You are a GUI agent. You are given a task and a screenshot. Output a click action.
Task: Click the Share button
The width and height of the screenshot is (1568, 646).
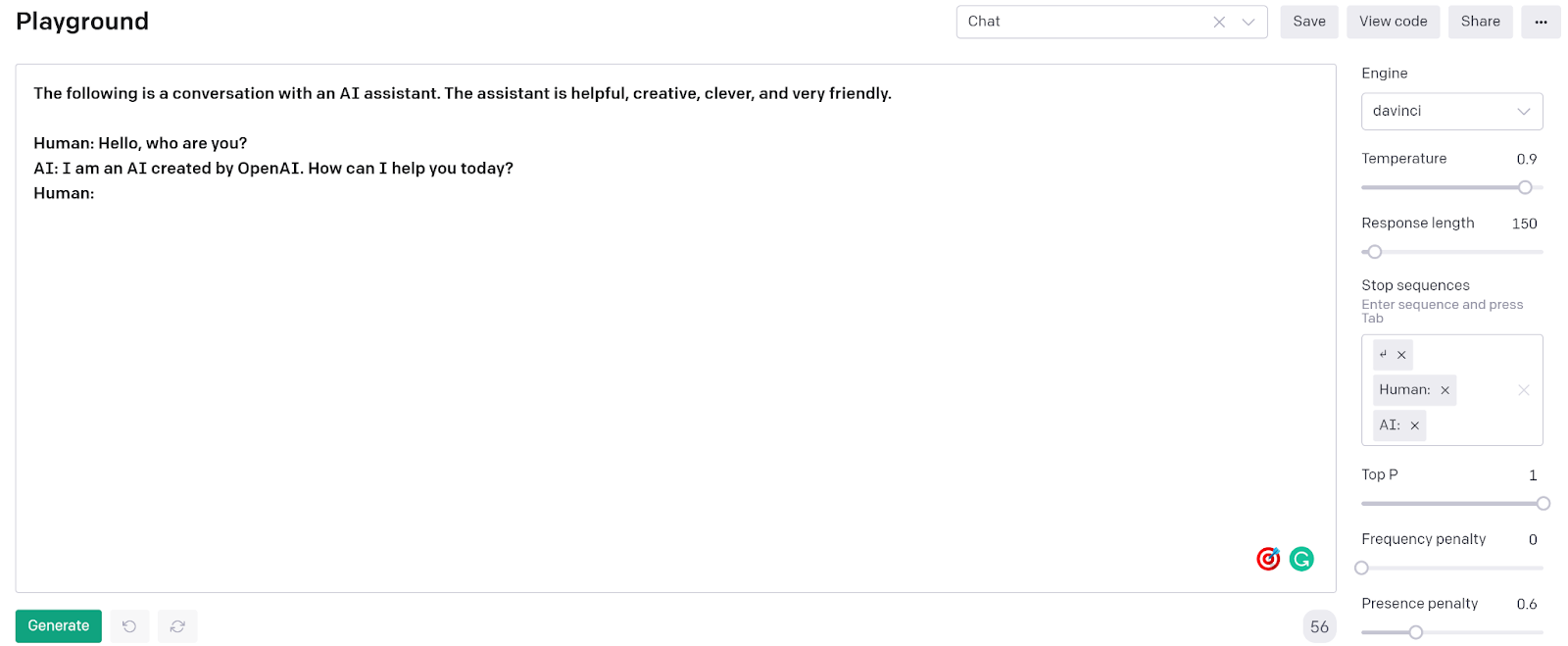click(1480, 21)
